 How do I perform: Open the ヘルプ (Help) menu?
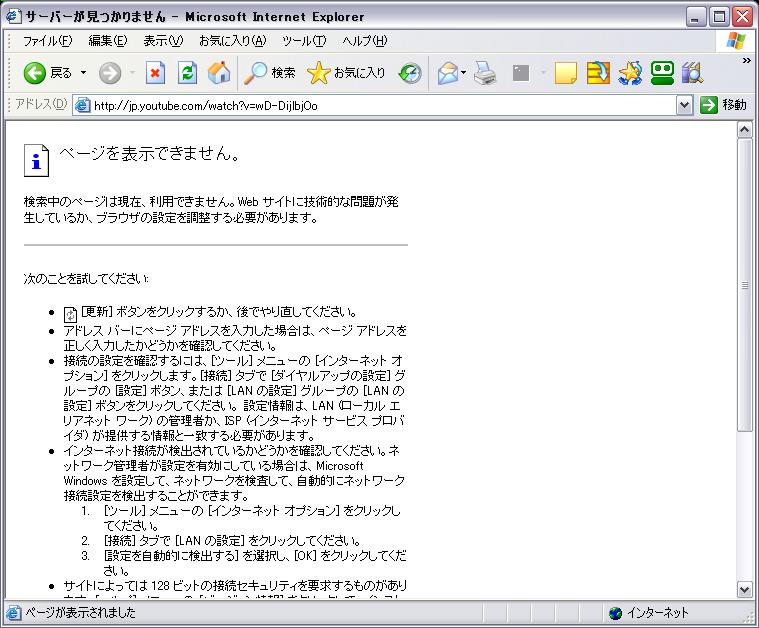click(365, 41)
